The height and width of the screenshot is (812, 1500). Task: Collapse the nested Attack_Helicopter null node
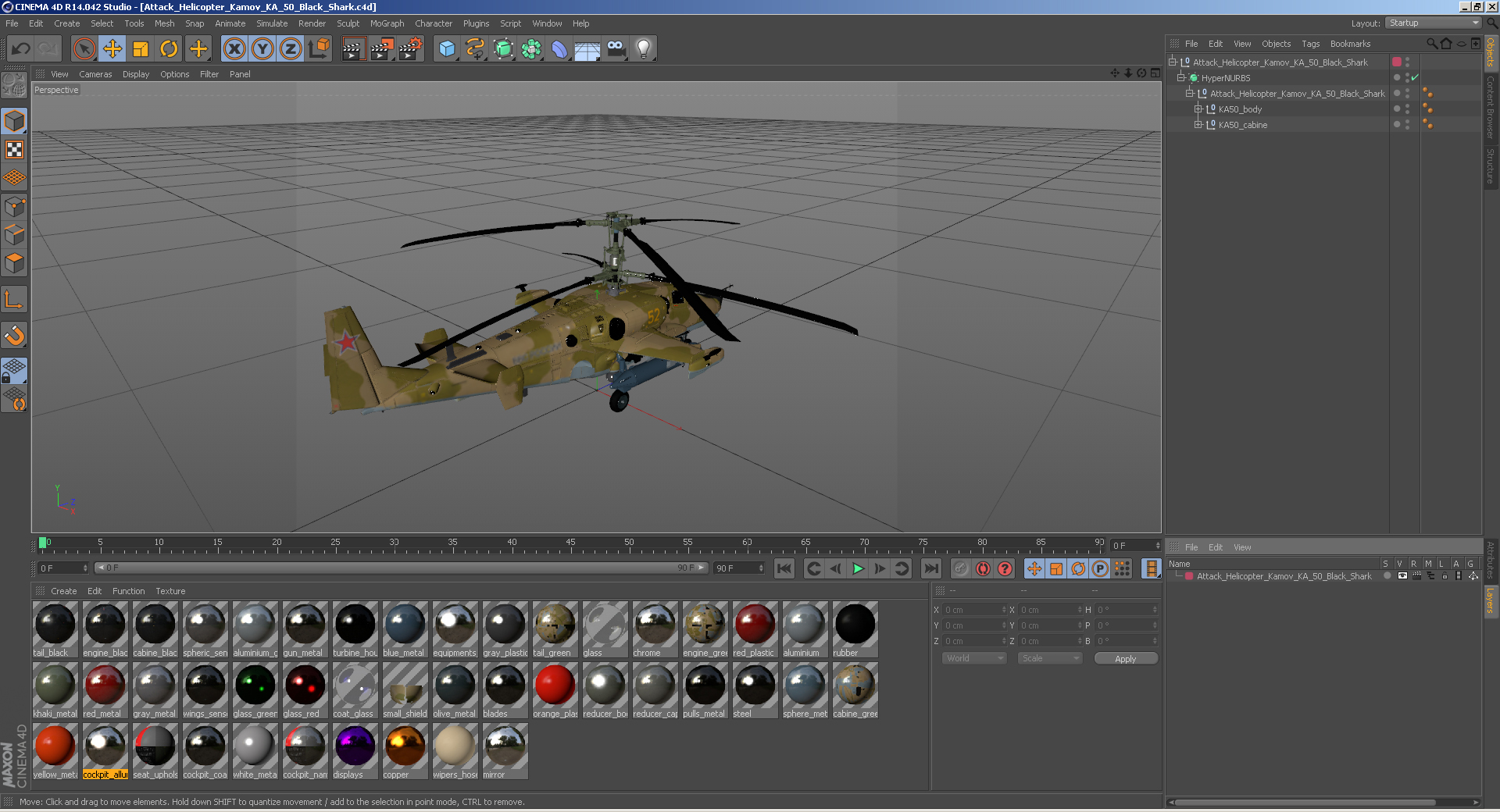point(1190,94)
